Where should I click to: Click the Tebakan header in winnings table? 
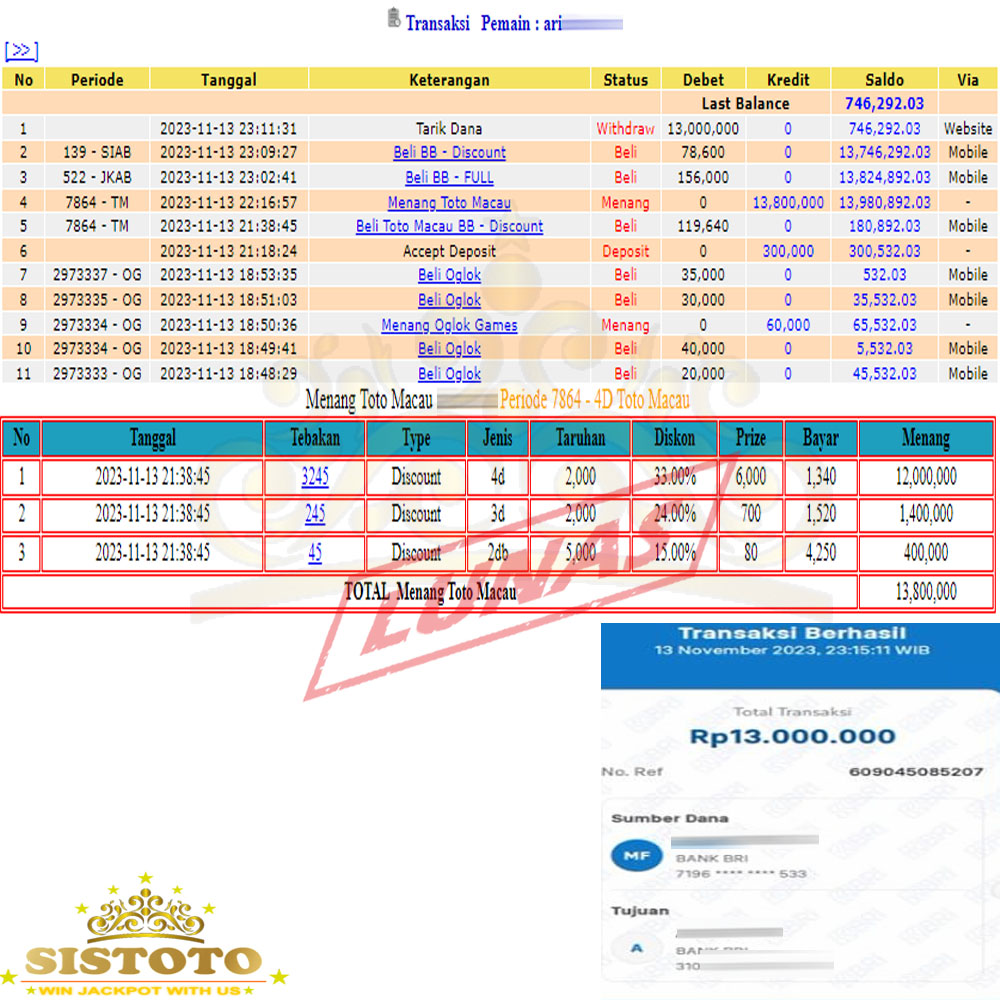tap(315, 438)
